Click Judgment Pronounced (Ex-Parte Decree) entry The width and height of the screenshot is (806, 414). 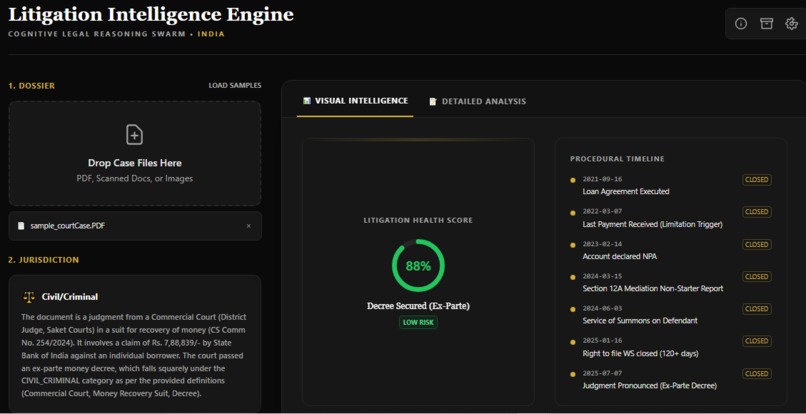649,386
